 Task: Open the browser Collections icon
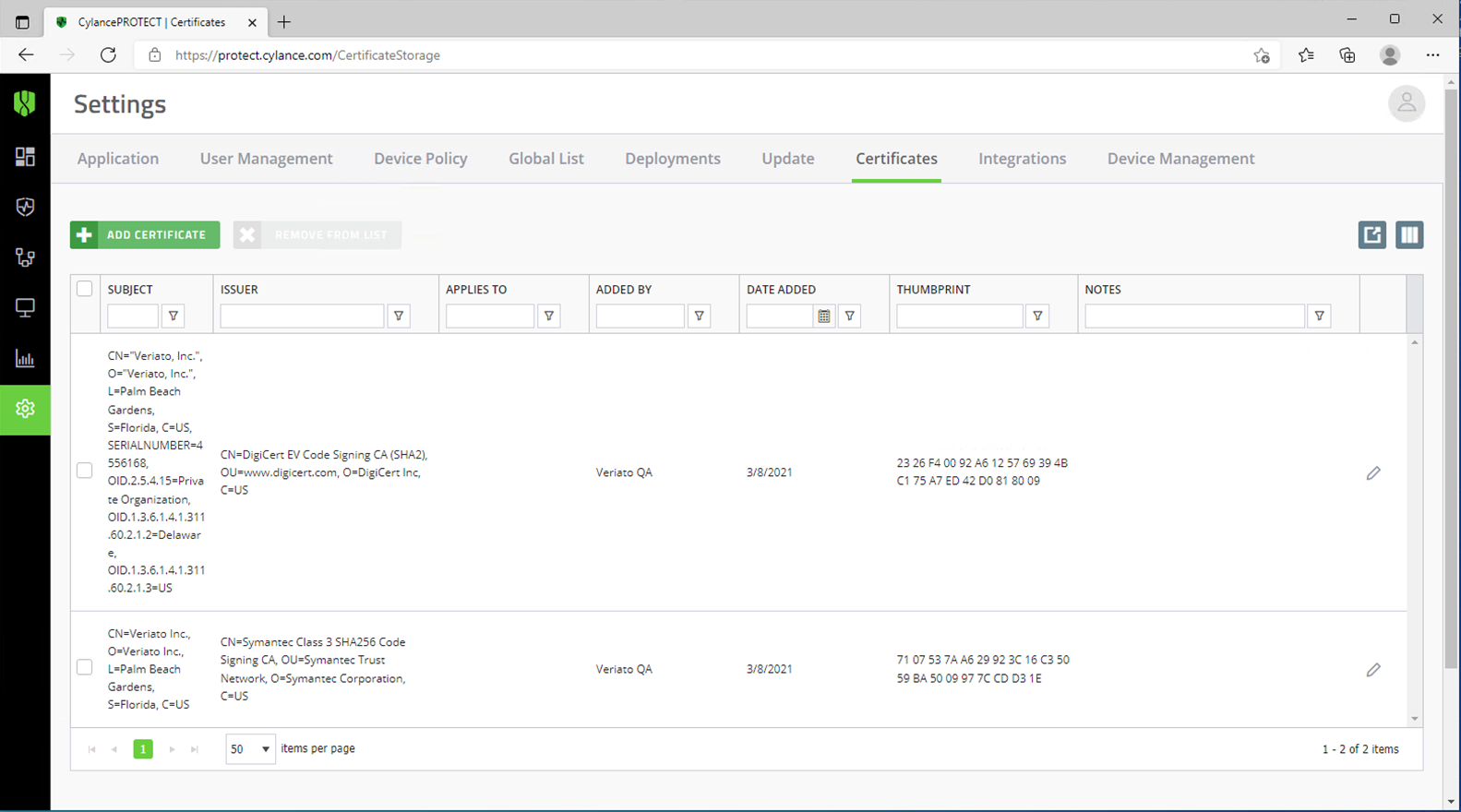tap(1347, 55)
